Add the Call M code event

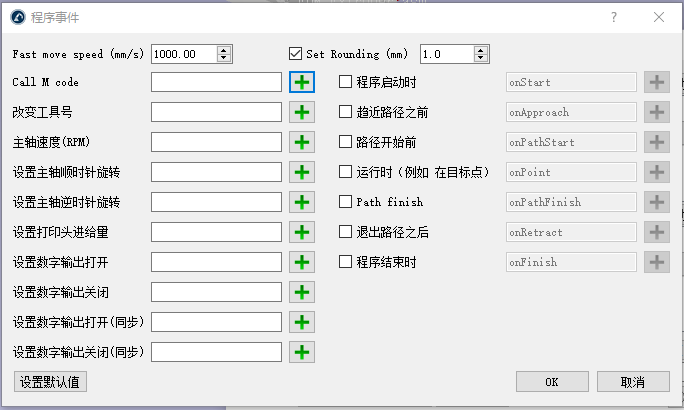click(x=302, y=82)
